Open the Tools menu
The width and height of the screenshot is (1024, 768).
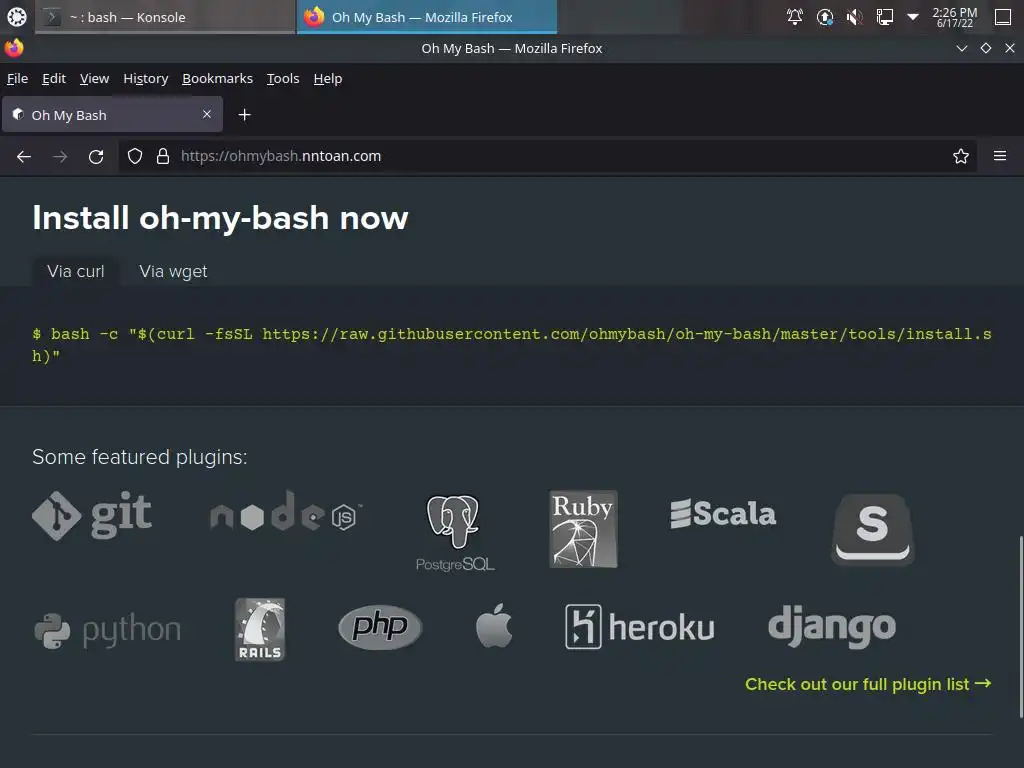[x=283, y=78]
